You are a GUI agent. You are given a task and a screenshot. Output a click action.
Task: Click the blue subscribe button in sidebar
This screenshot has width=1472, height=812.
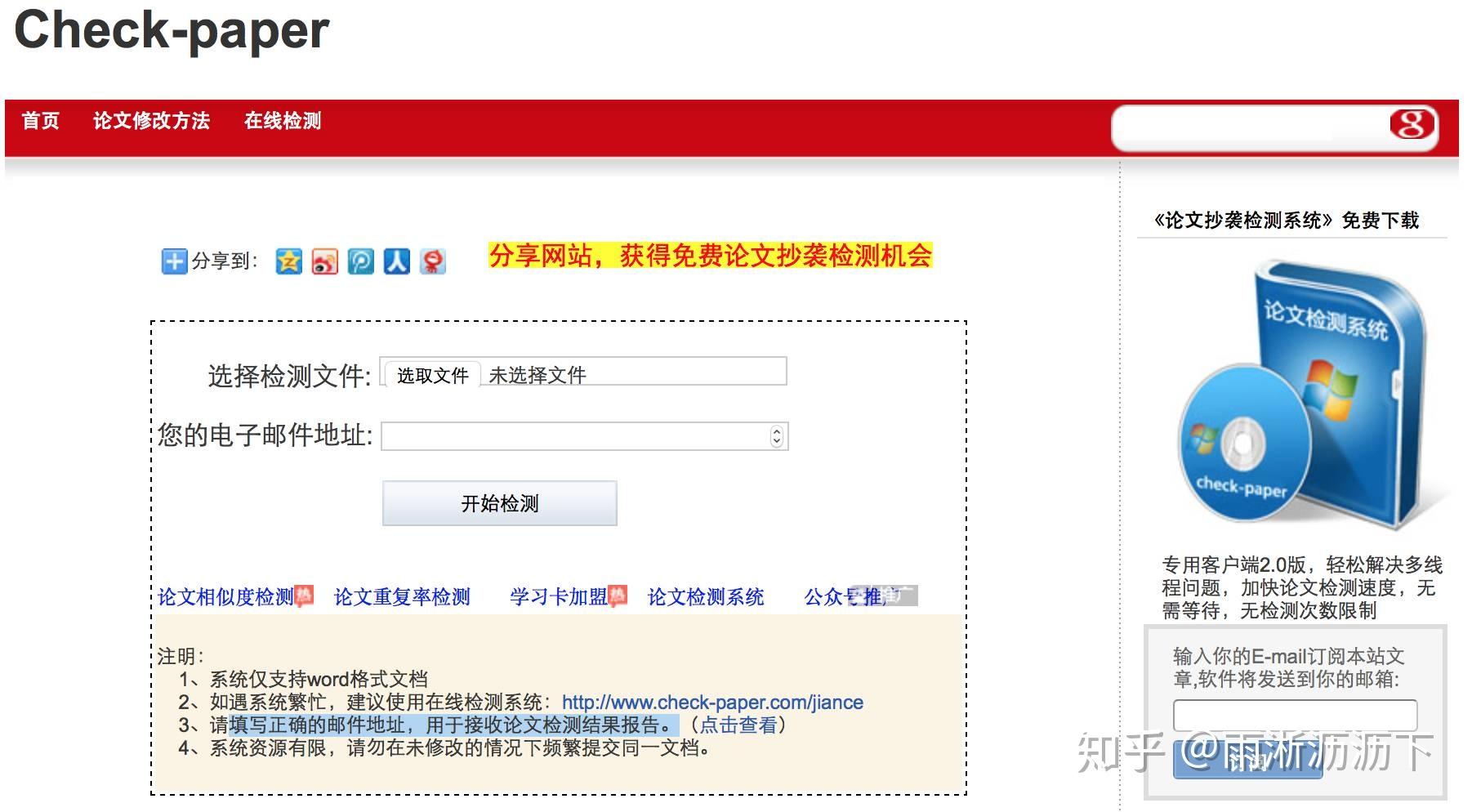point(1247,760)
